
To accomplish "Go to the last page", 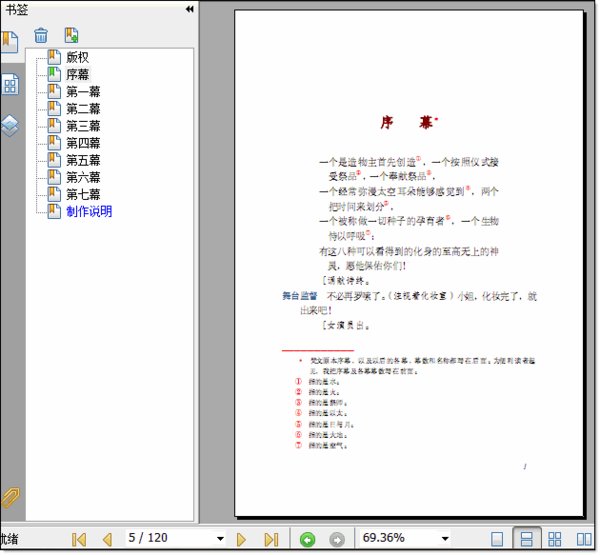I will pos(271,540).
